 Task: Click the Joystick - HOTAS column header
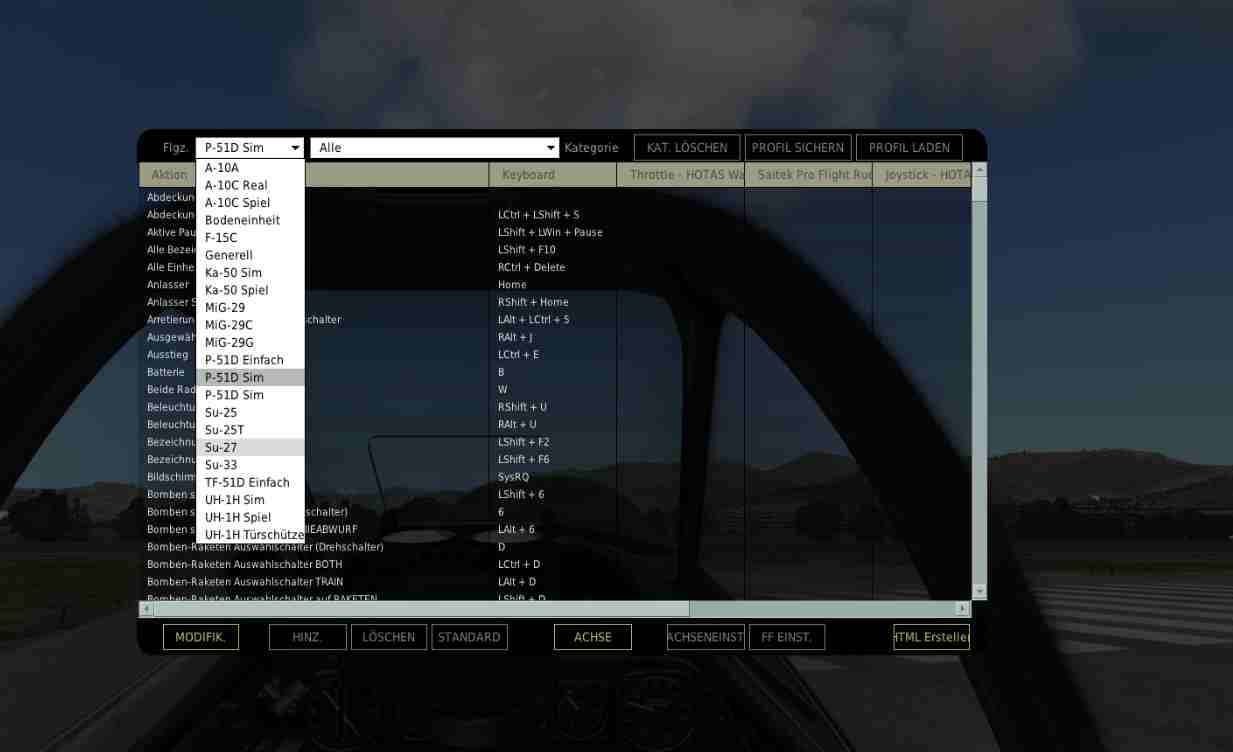pos(922,175)
